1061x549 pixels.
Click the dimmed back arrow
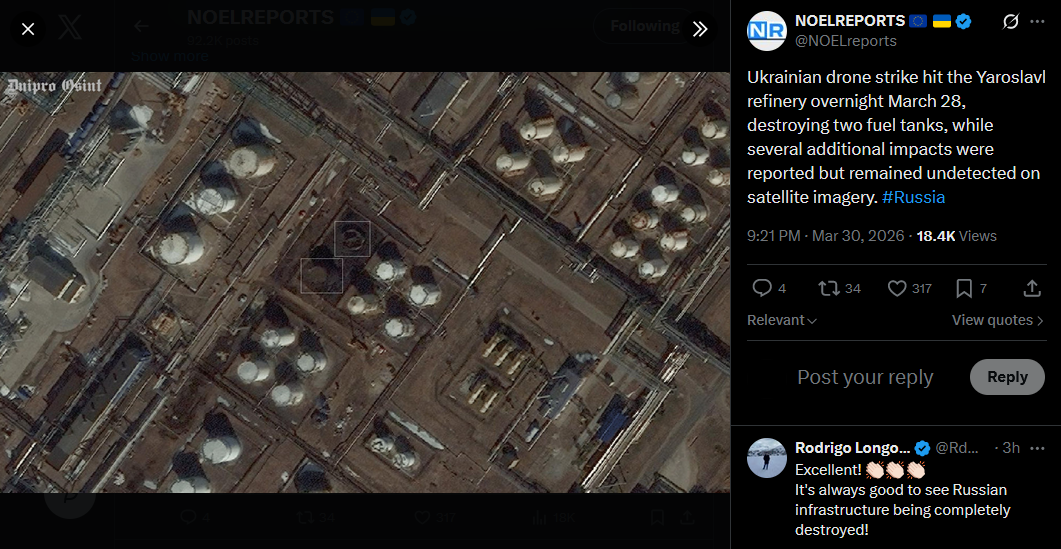(x=141, y=26)
